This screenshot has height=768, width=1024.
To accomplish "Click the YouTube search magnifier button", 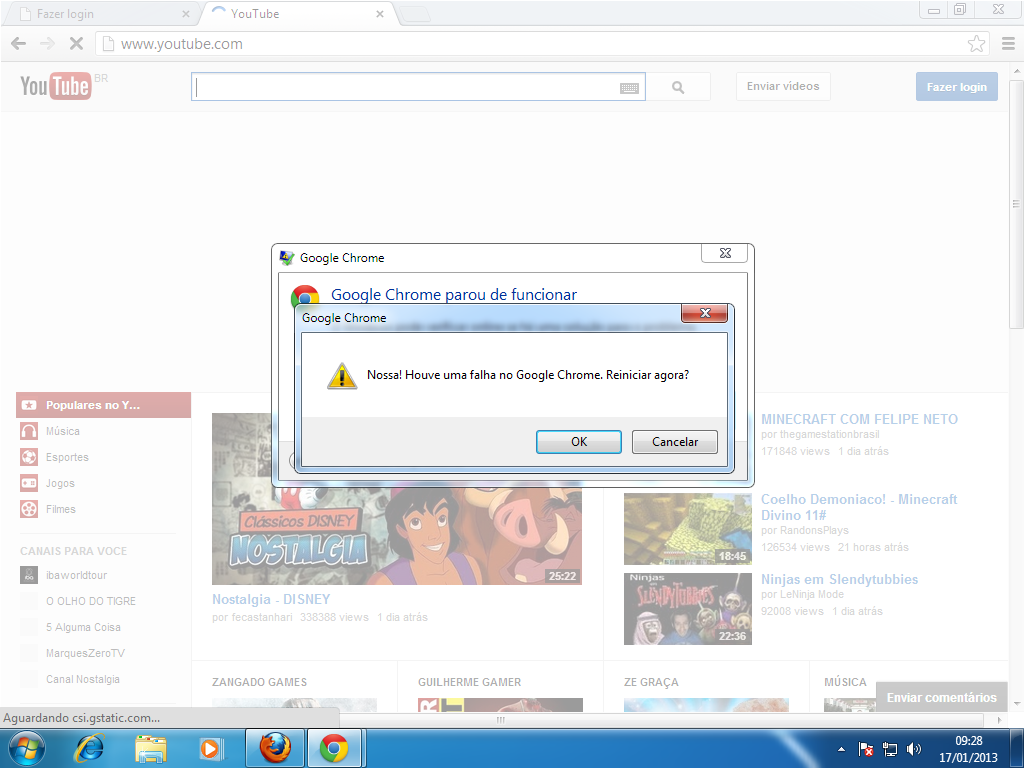I will point(678,87).
